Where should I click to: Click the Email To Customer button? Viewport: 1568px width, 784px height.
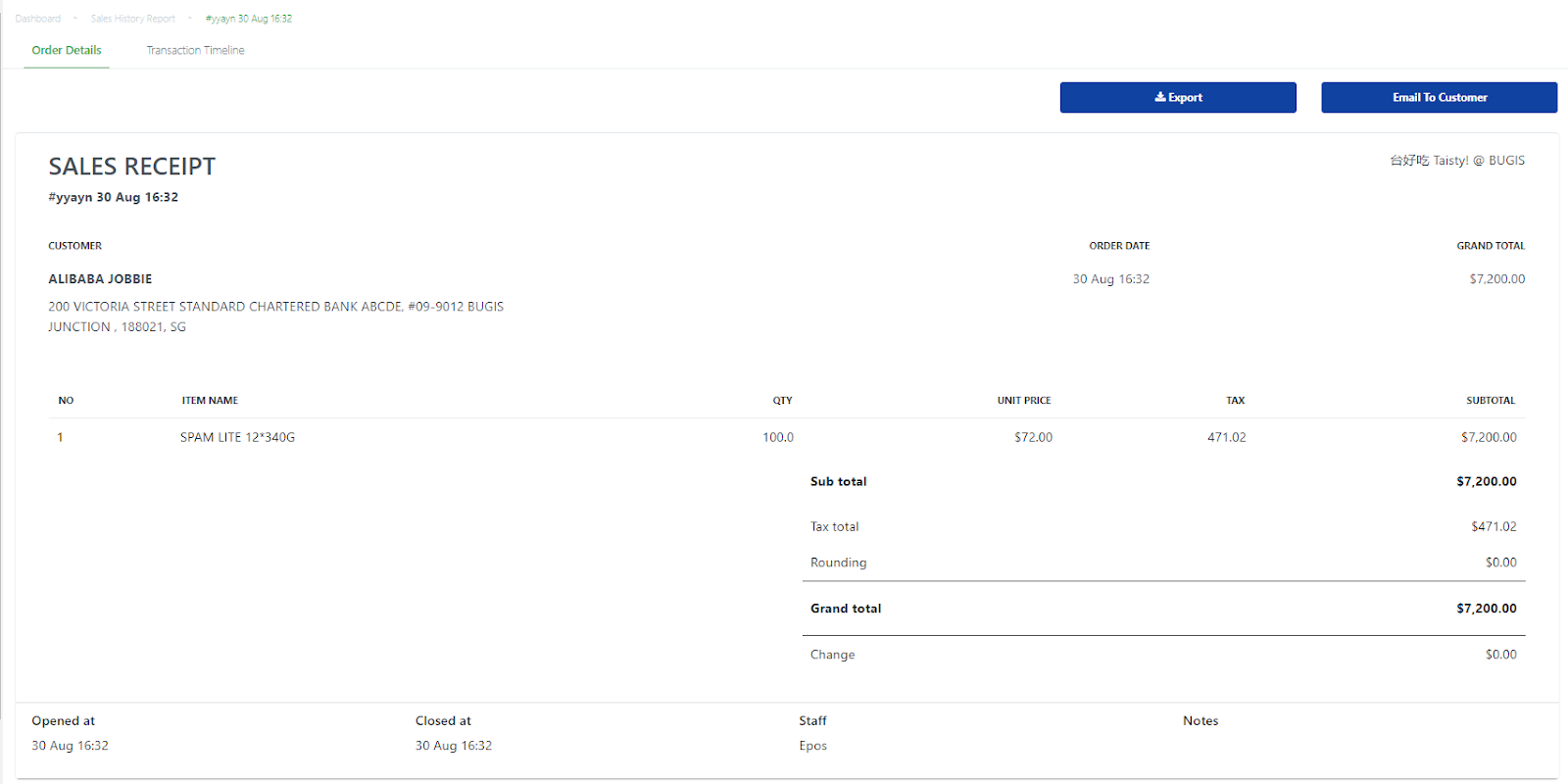pos(1439,97)
